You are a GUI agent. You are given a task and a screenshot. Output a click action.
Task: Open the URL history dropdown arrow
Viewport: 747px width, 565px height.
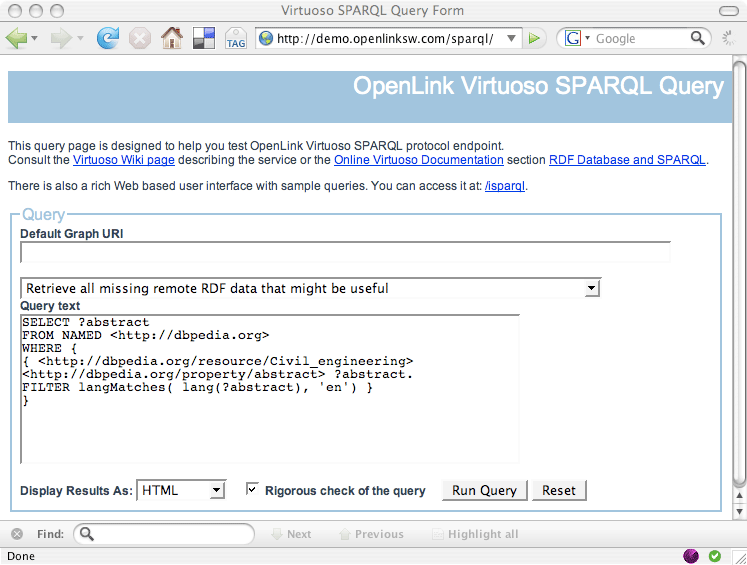point(512,38)
